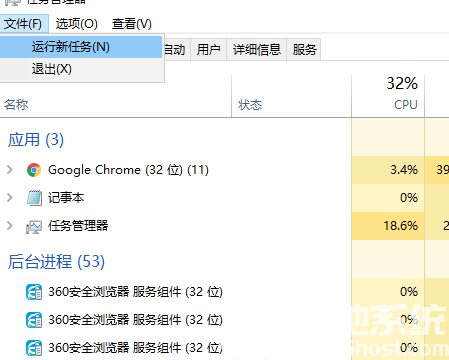Select the 任务管理器 process name
This screenshot has height=360, width=449.
point(78,226)
